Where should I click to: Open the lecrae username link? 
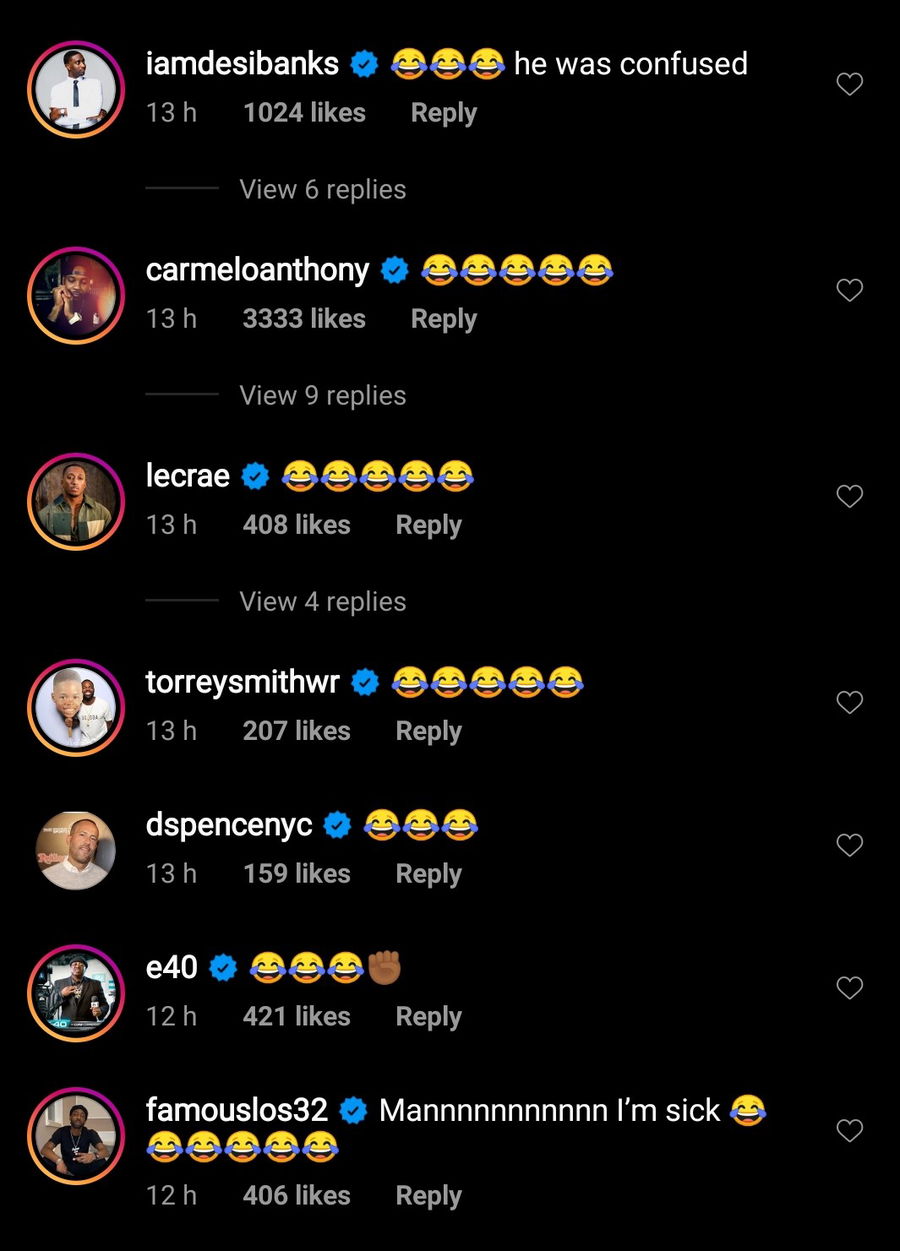tap(188, 477)
